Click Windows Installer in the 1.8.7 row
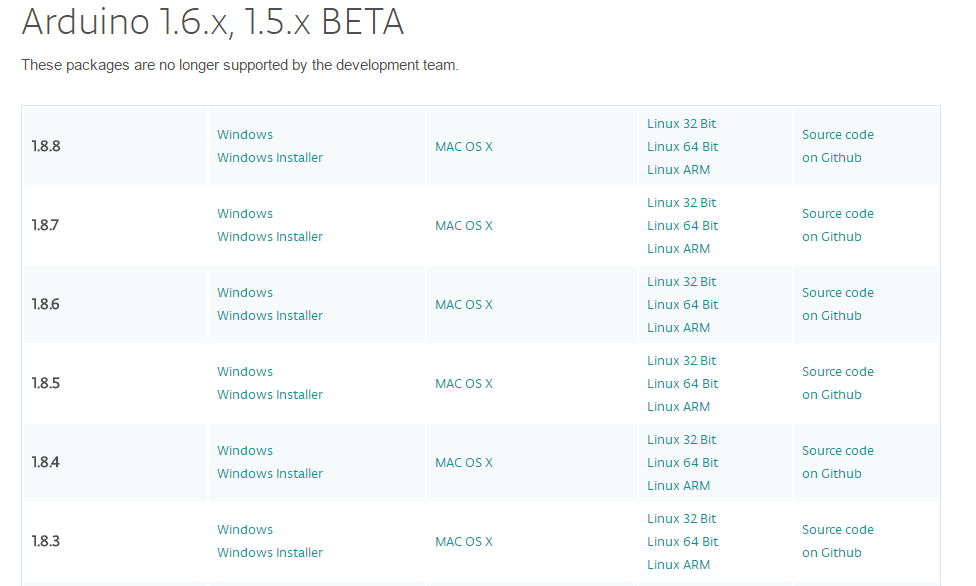 click(x=270, y=237)
